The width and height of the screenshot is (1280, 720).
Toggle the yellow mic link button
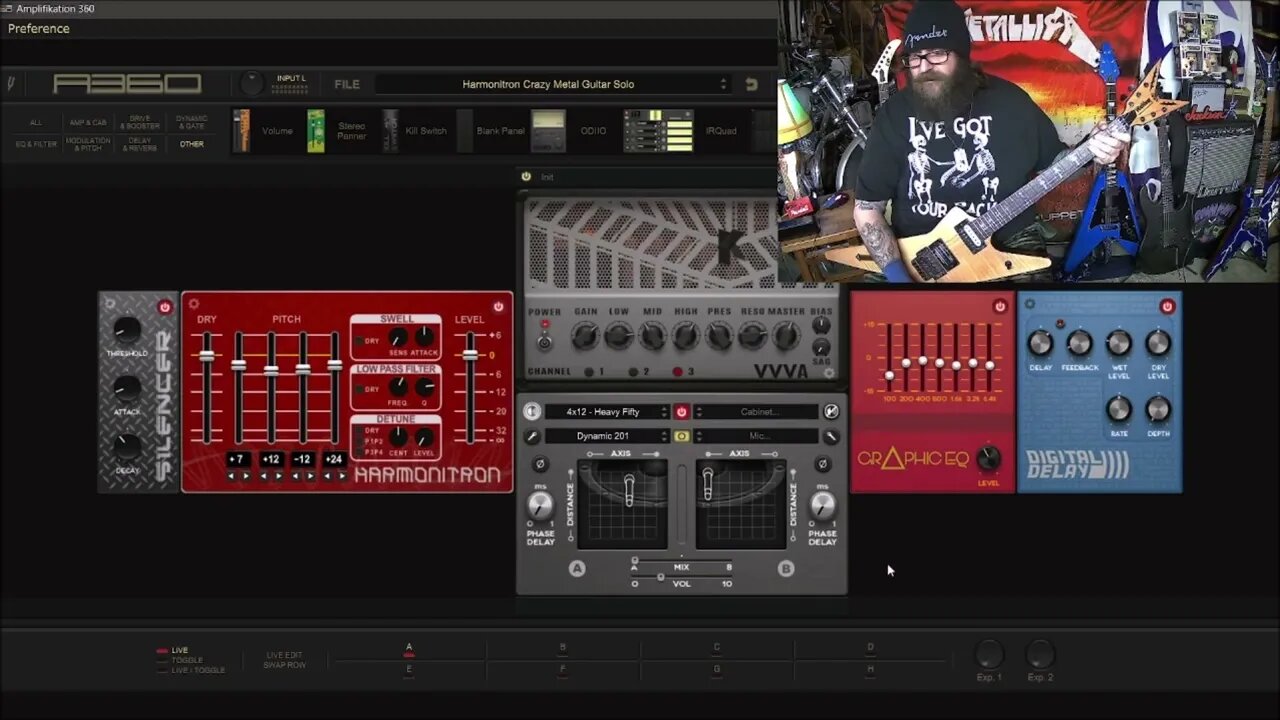coord(682,436)
